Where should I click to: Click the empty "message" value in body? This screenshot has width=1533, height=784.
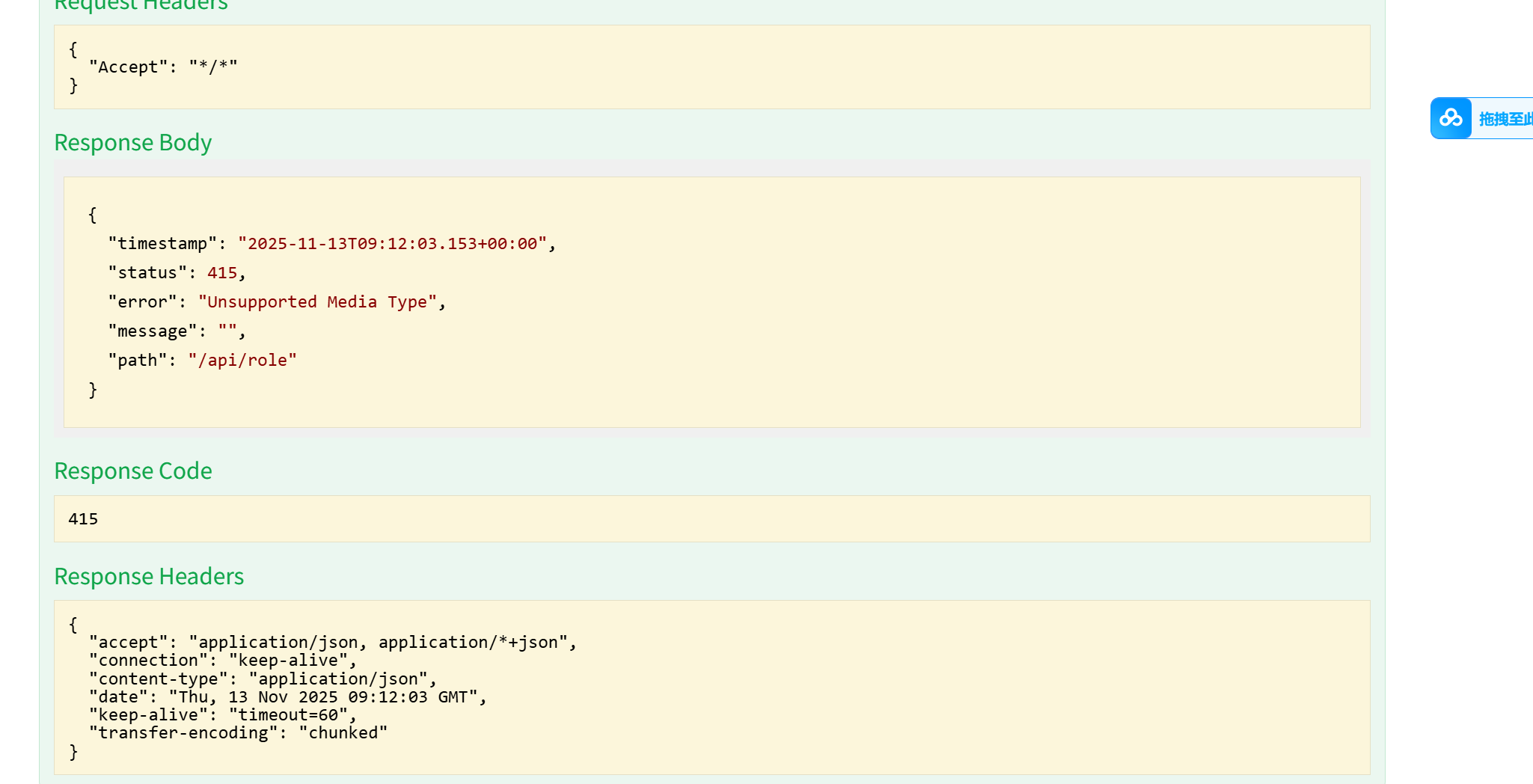coord(227,331)
